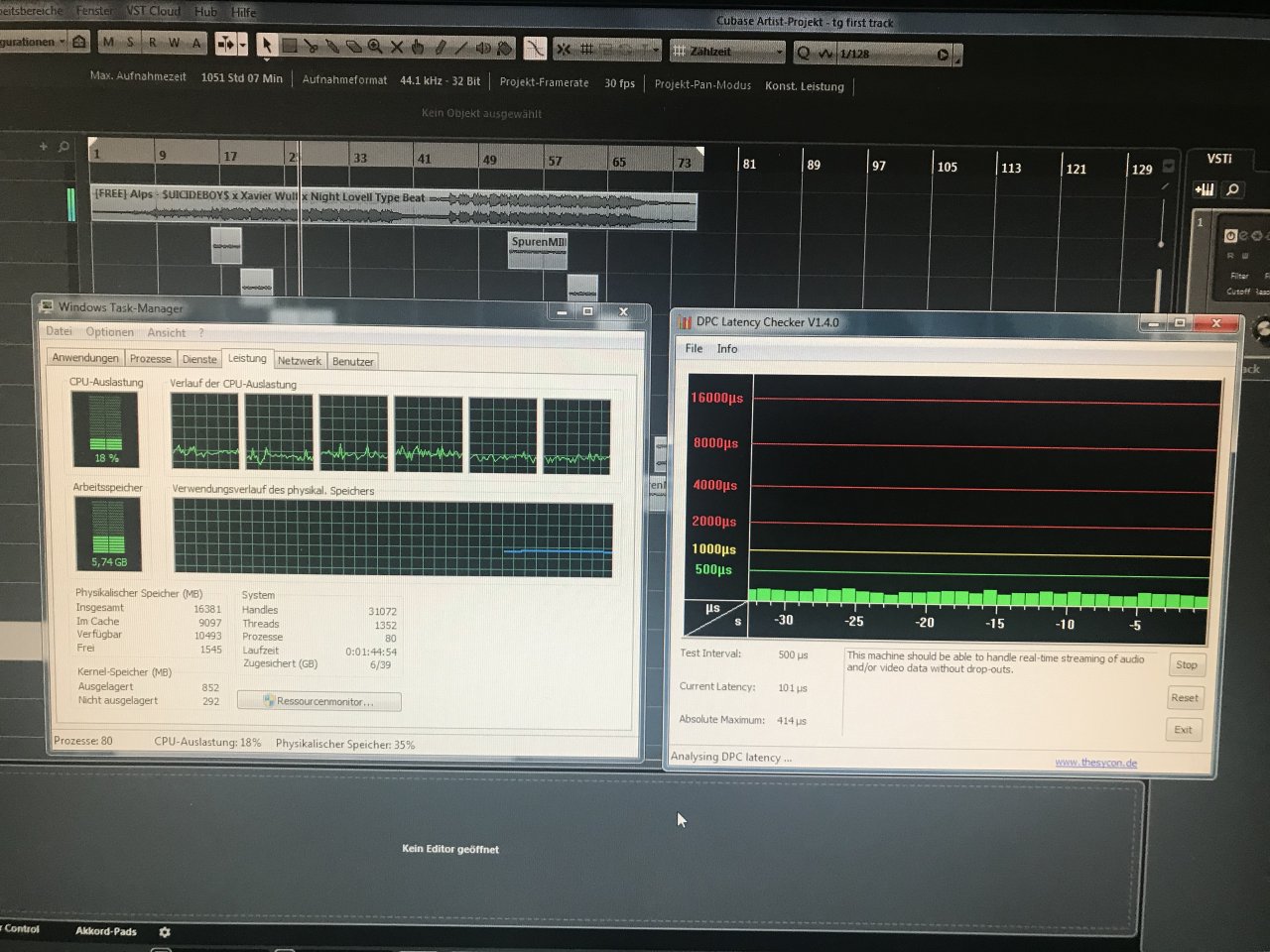Switch to the Netzwerk tab

299,361
